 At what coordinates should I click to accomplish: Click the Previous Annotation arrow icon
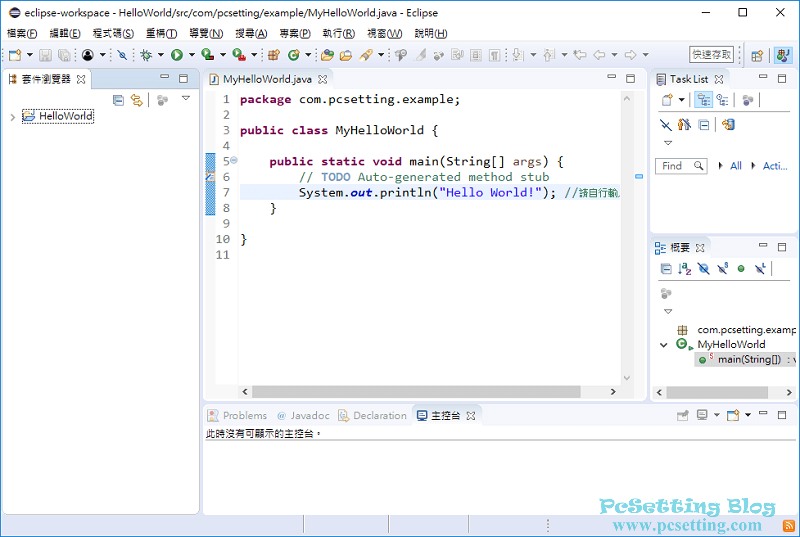pyautogui.click(x=549, y=55)
